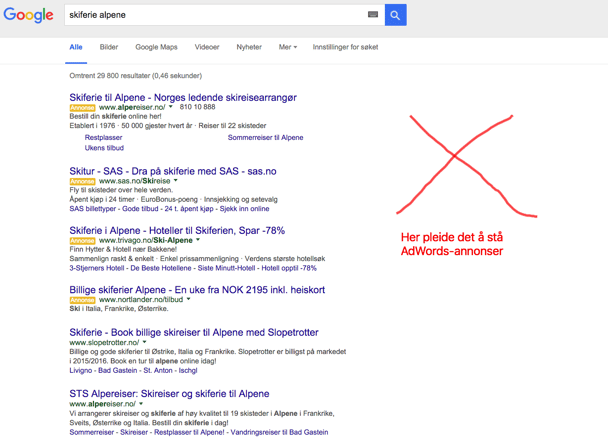
Task: Open 'Billige skiferier Alpene - En uke fra NOK 2195' ad
Action: (197, 290)
